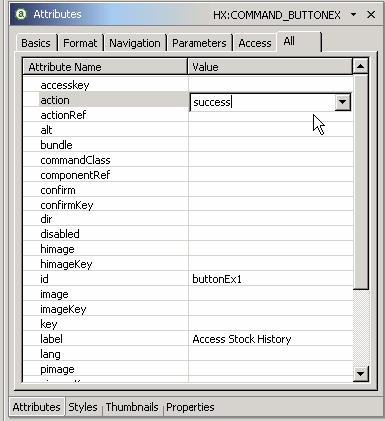This screenshot has height=421, width=385.
Task: Open the panel menu dropdown arrow
Action: click(353, 15)
